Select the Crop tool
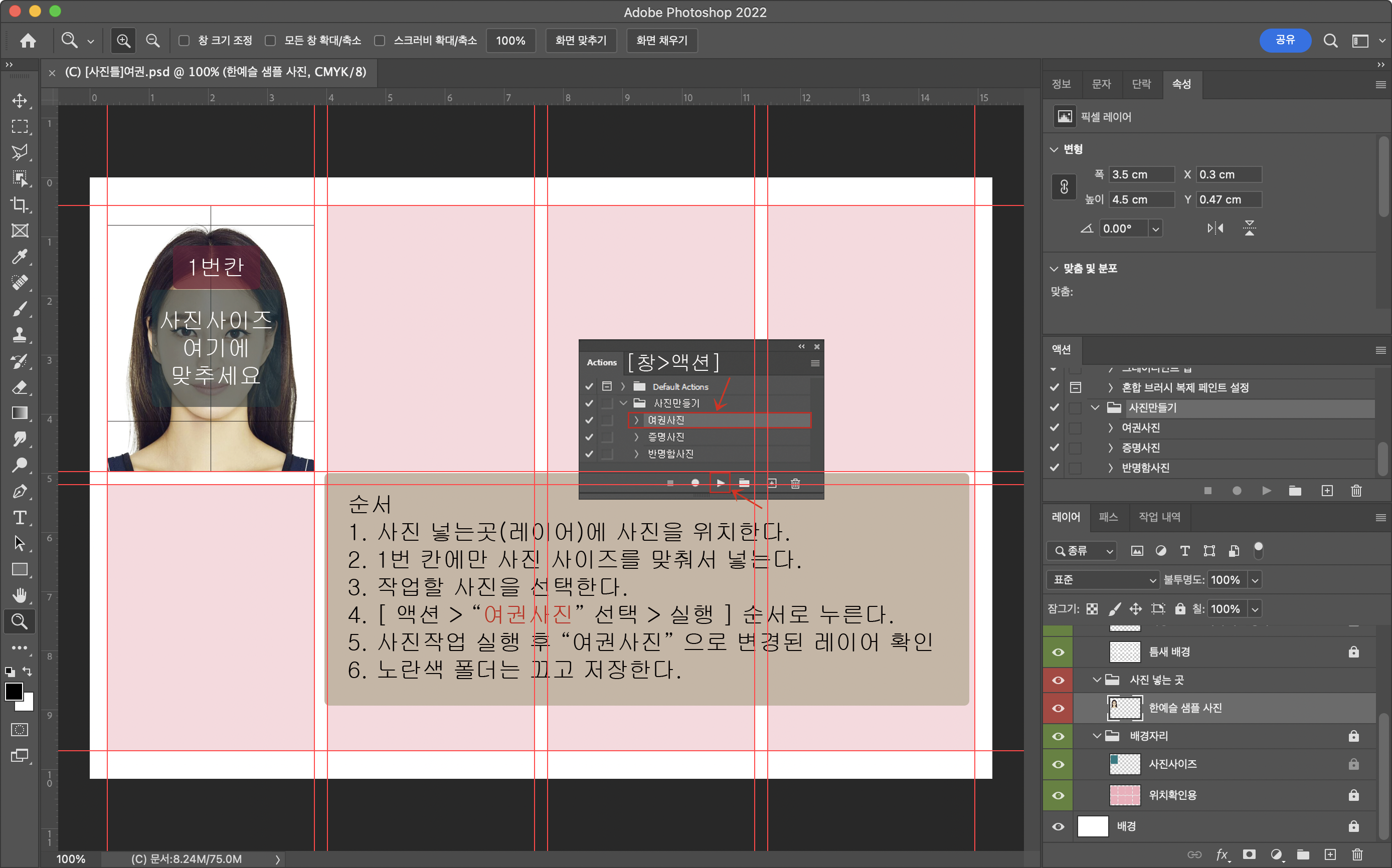The width and height of the screenshot is (1392, 868). tap(20, 204)
